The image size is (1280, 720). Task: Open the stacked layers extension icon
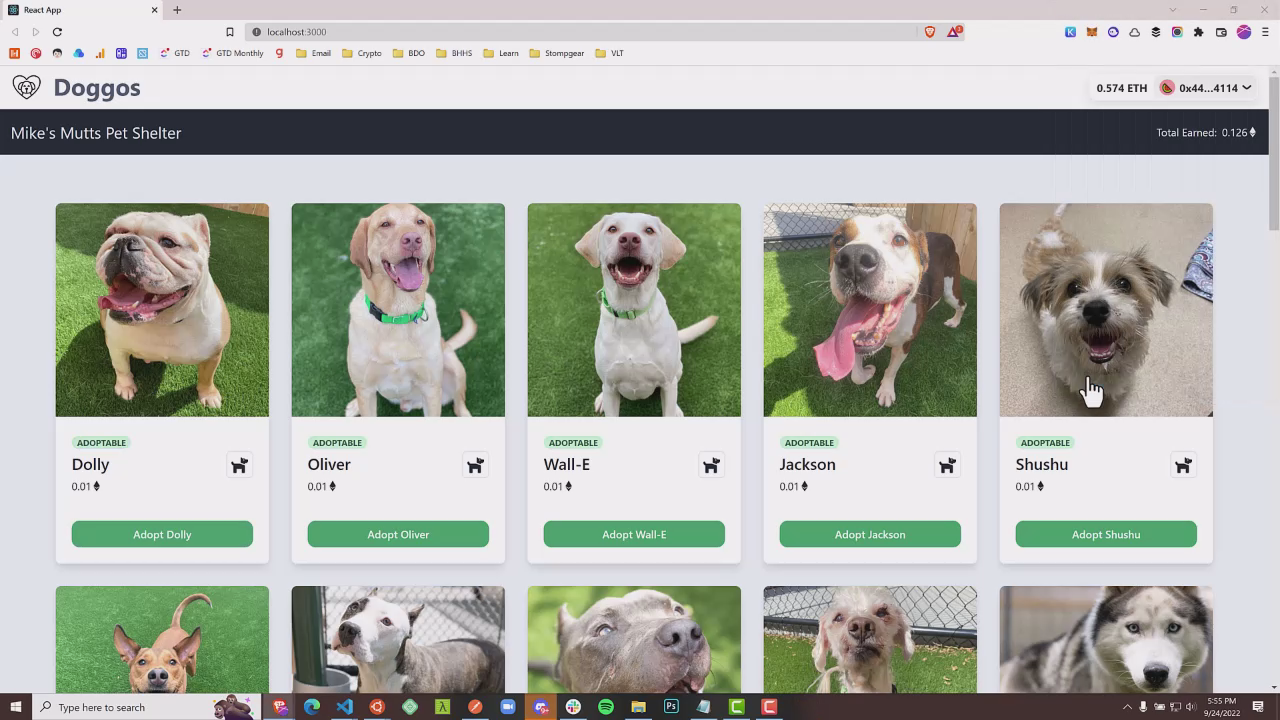(x=1156, y=32)
